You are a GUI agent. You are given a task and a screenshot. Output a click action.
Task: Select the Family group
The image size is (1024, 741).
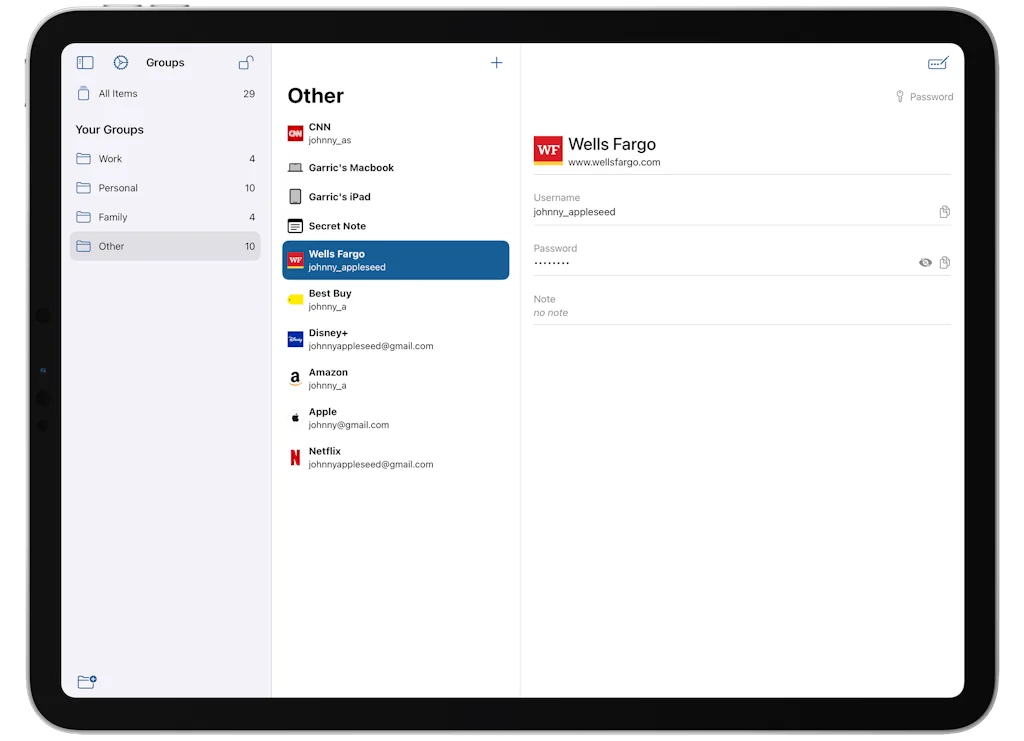(113, 217)
